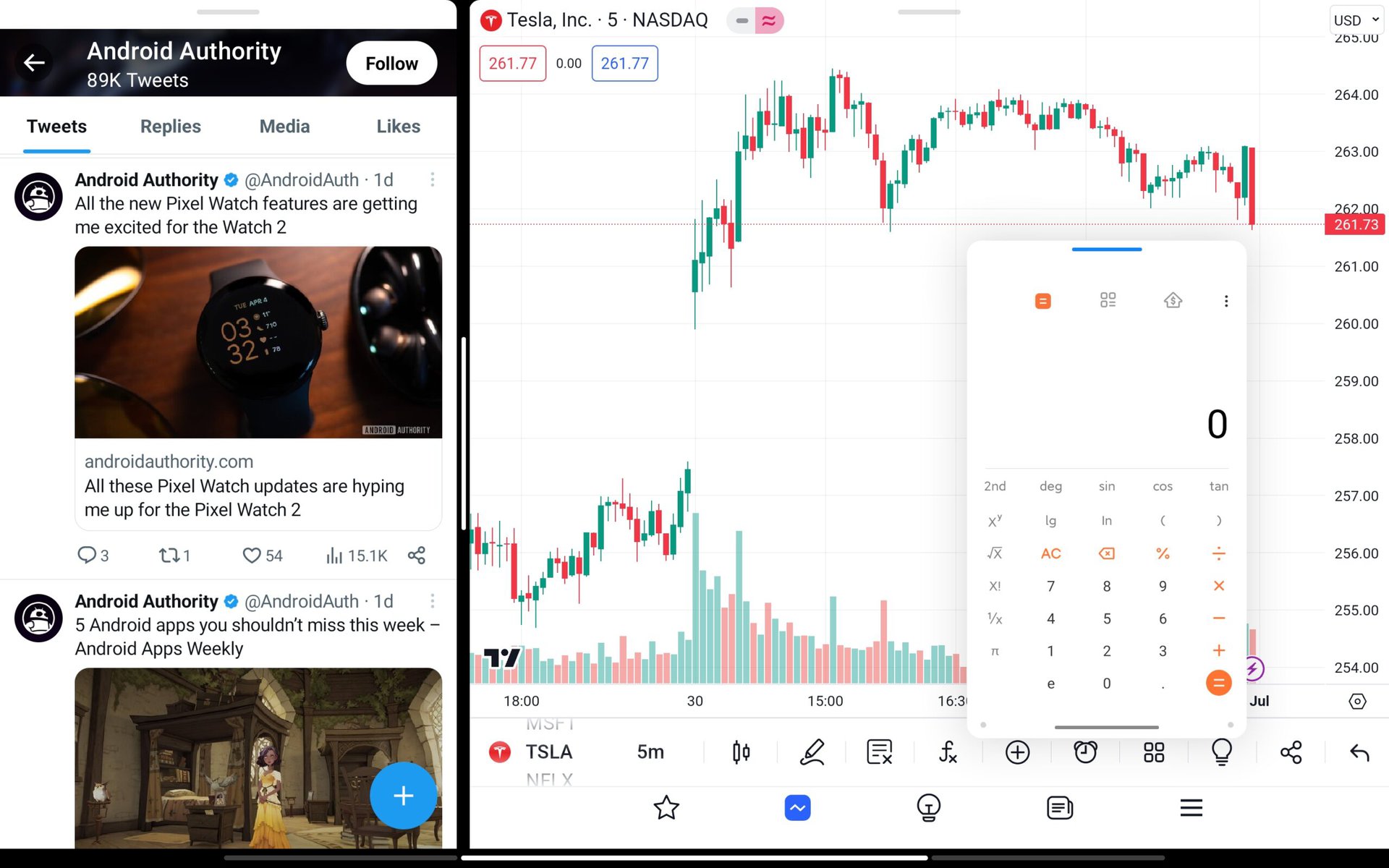Open the 5m timeframe selector
Viewport: 1389px width, 868px height.
click(650, 752)
